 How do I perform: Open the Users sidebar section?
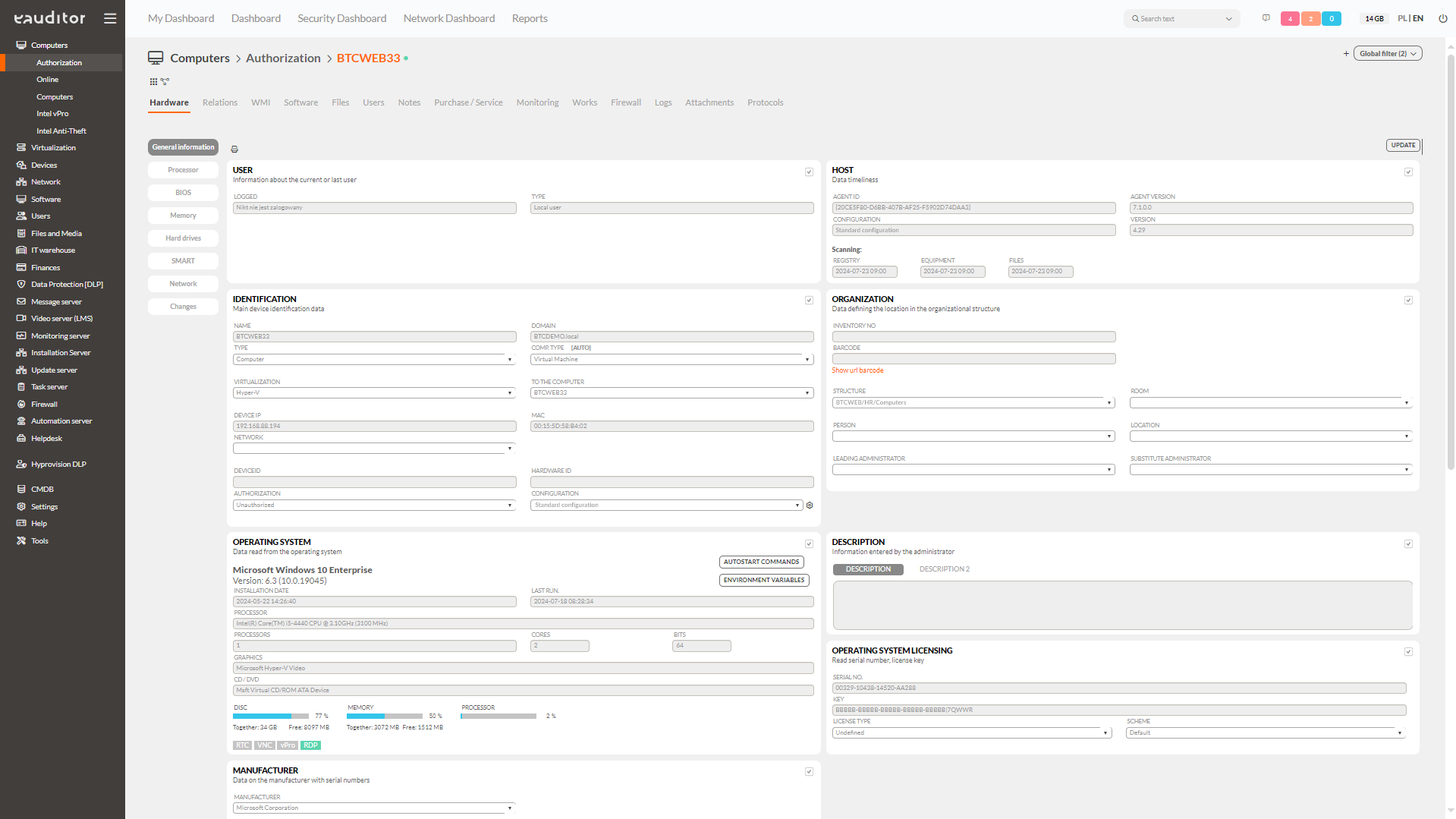pos(40,216)
